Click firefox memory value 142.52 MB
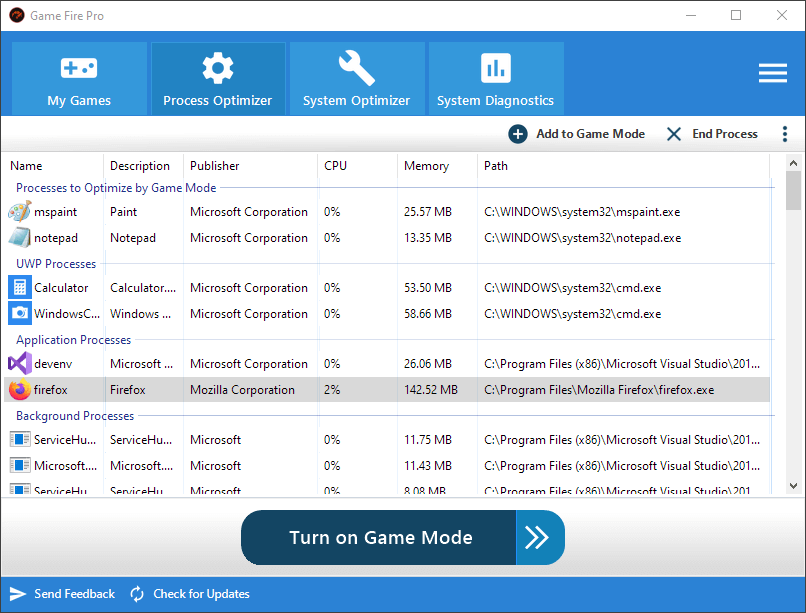The height and width of the screenshot is (613, 806). pos(431,390)
